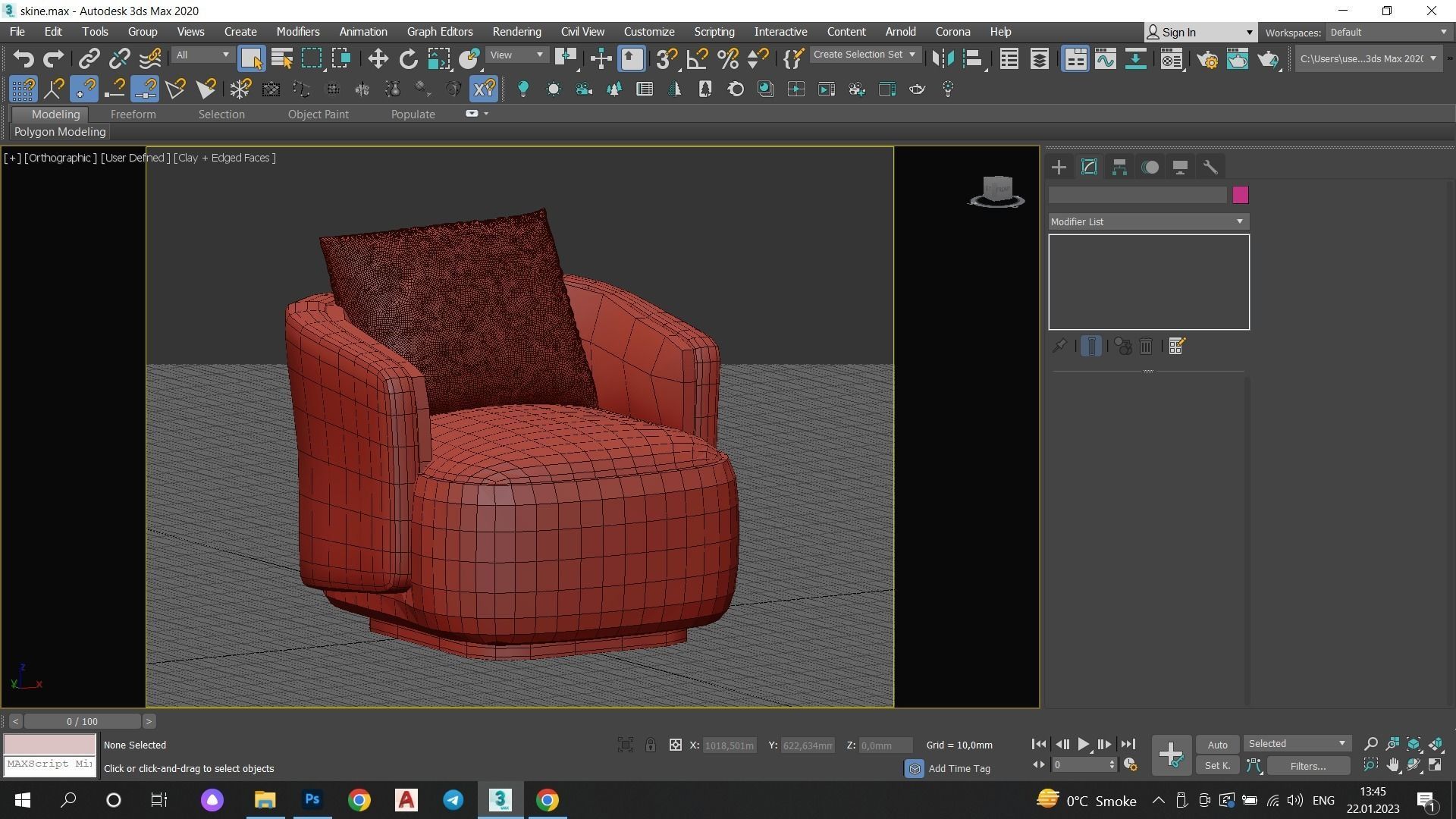
Task: Choose the Select and Rotate tool
Action: pyautogui.click(x=408, y=58)
